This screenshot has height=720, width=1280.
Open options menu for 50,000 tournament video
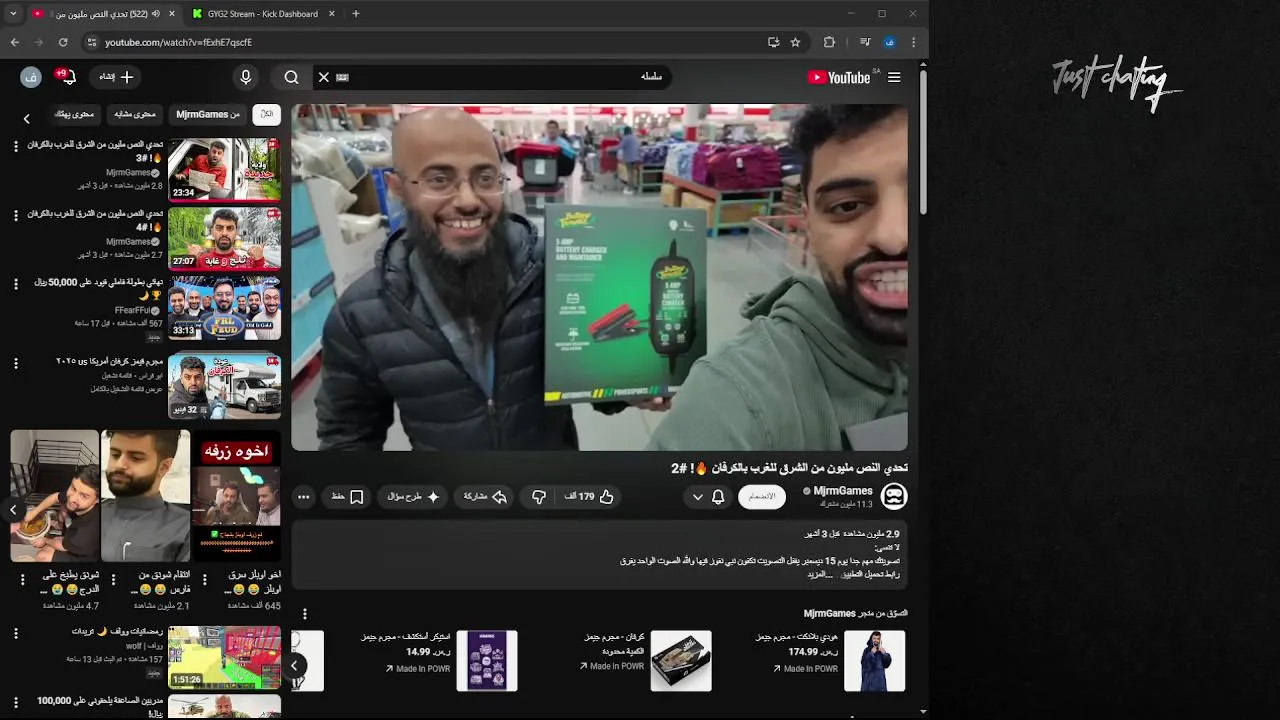coord(16,284)
